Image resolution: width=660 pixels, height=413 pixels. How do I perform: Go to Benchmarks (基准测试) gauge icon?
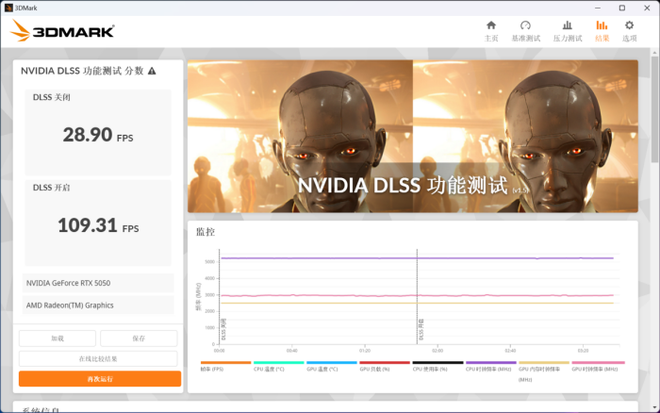click(526, 30)
